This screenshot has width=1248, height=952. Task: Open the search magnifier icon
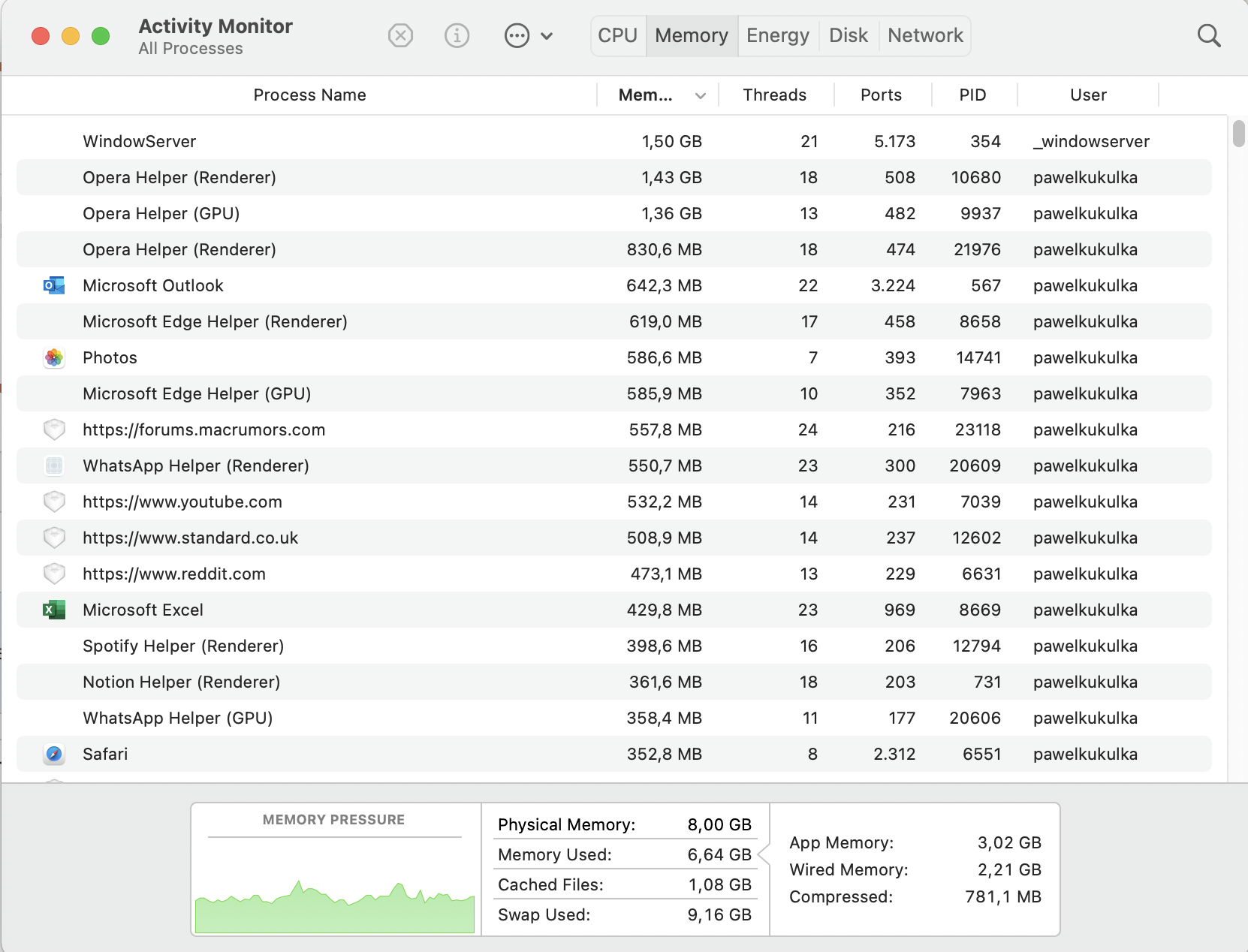coord(1209,35)
